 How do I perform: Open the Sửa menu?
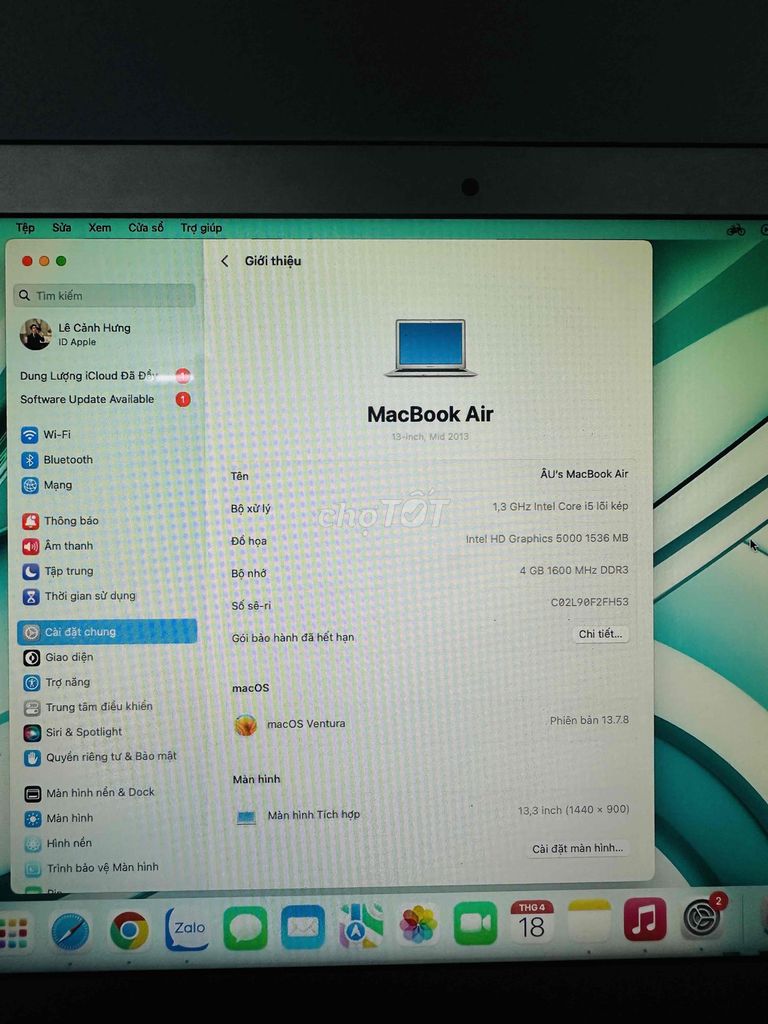[62, 228]
